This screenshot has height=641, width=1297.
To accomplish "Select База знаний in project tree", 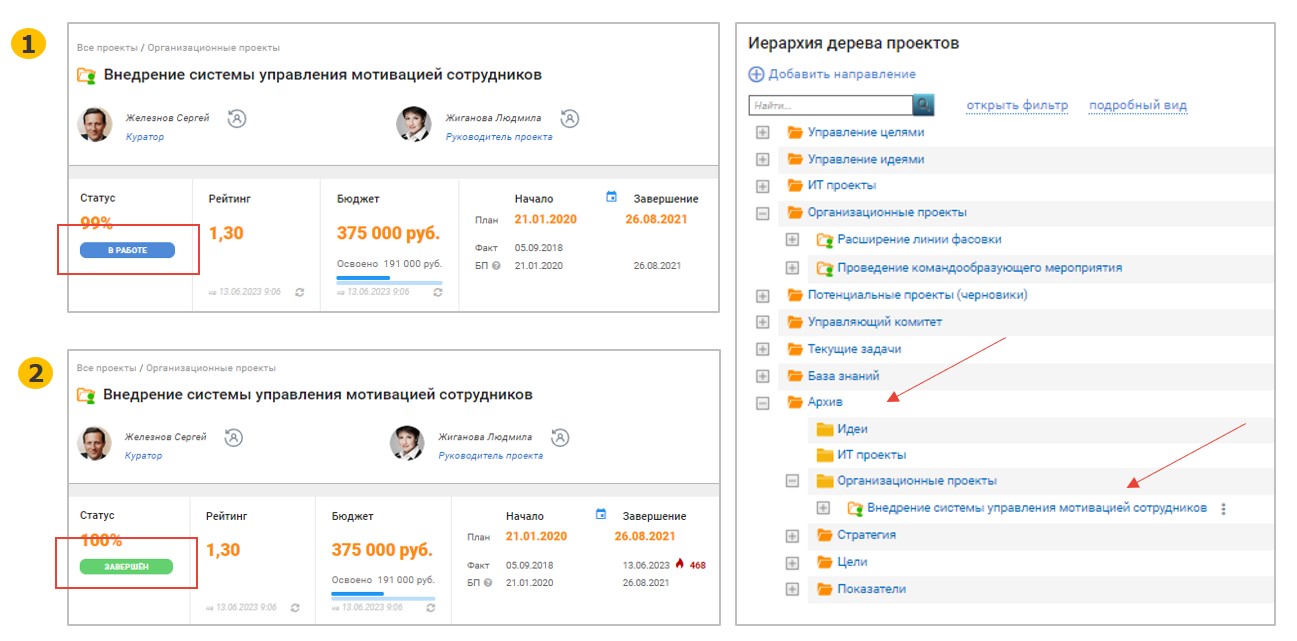I will click(x=843, y=376).
